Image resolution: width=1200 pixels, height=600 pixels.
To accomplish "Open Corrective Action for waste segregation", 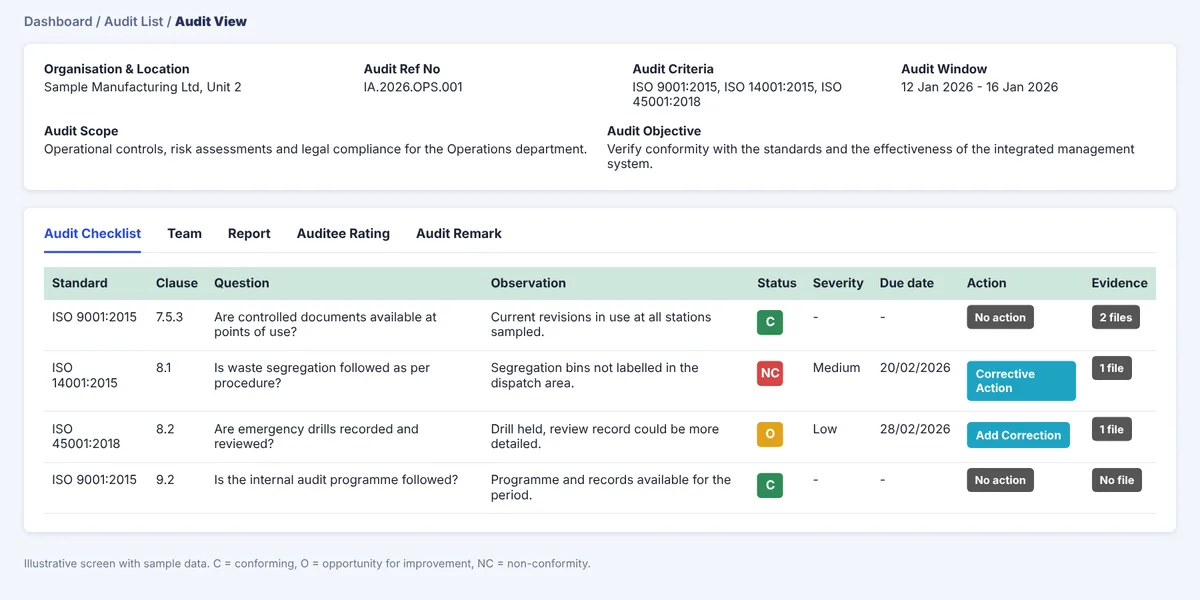I will [x=1021, y=381].
